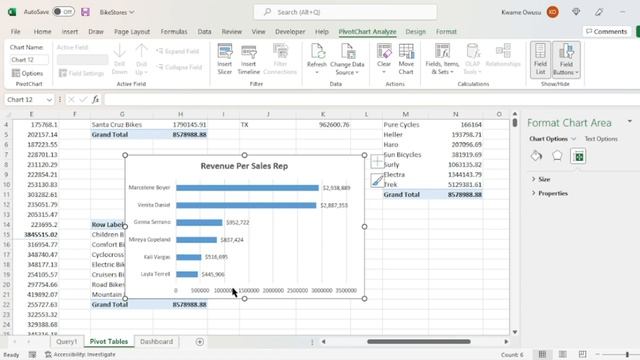This screenshot has width=640, height=360.
Task: Select the chart title Revenue Per Sales Rep
Action: (244, 166)
